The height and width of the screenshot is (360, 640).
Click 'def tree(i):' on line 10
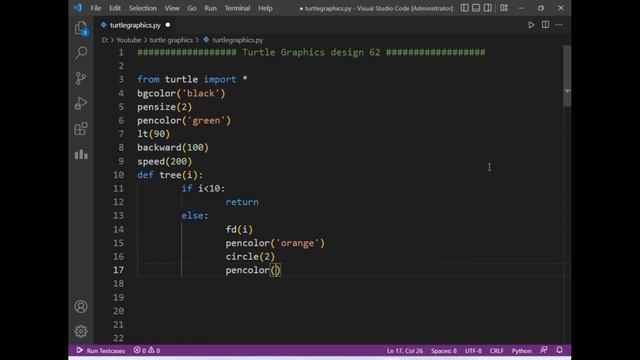tap(170, 175)
